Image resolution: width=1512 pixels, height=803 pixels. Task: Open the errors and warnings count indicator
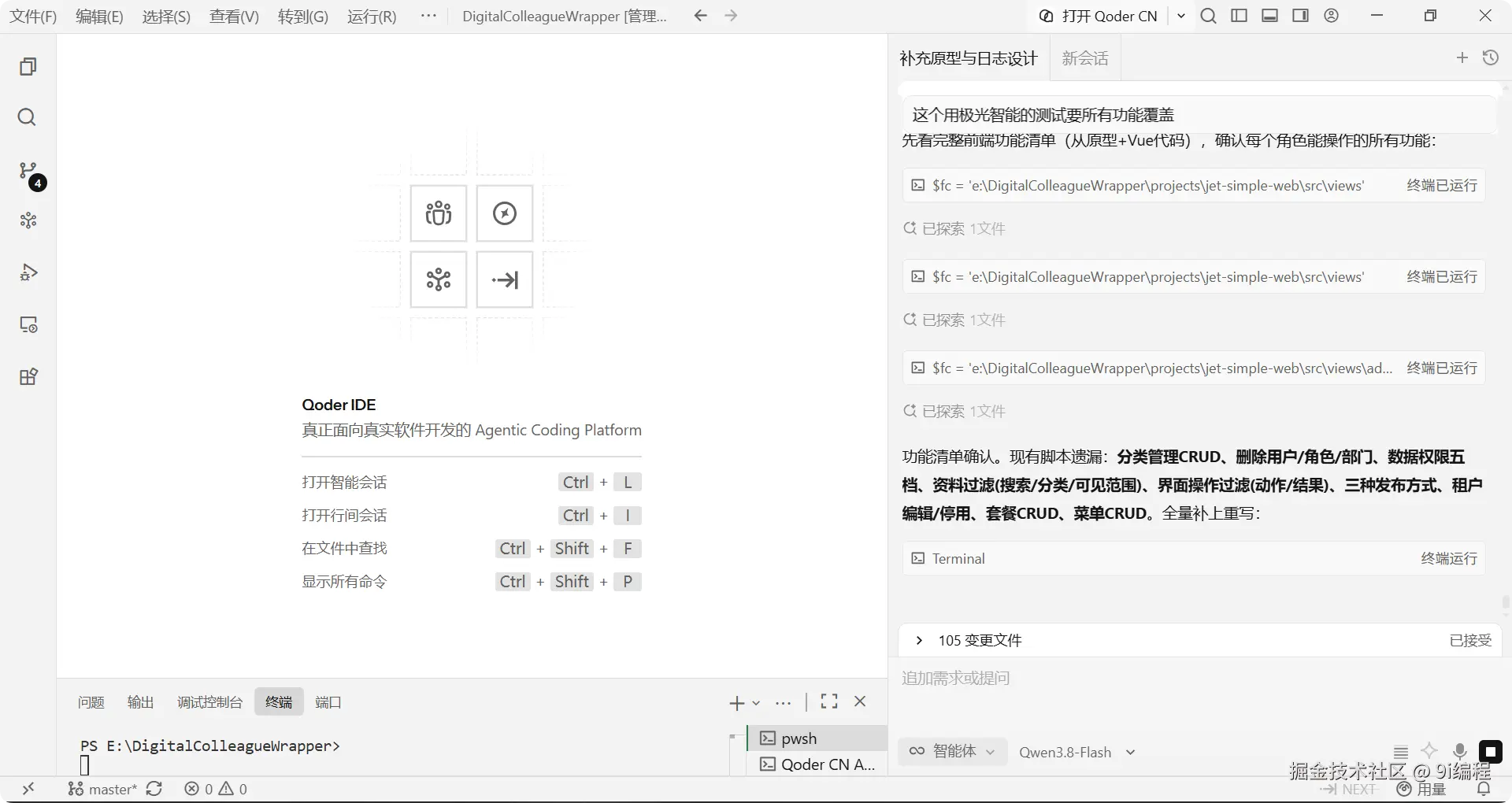216,789
